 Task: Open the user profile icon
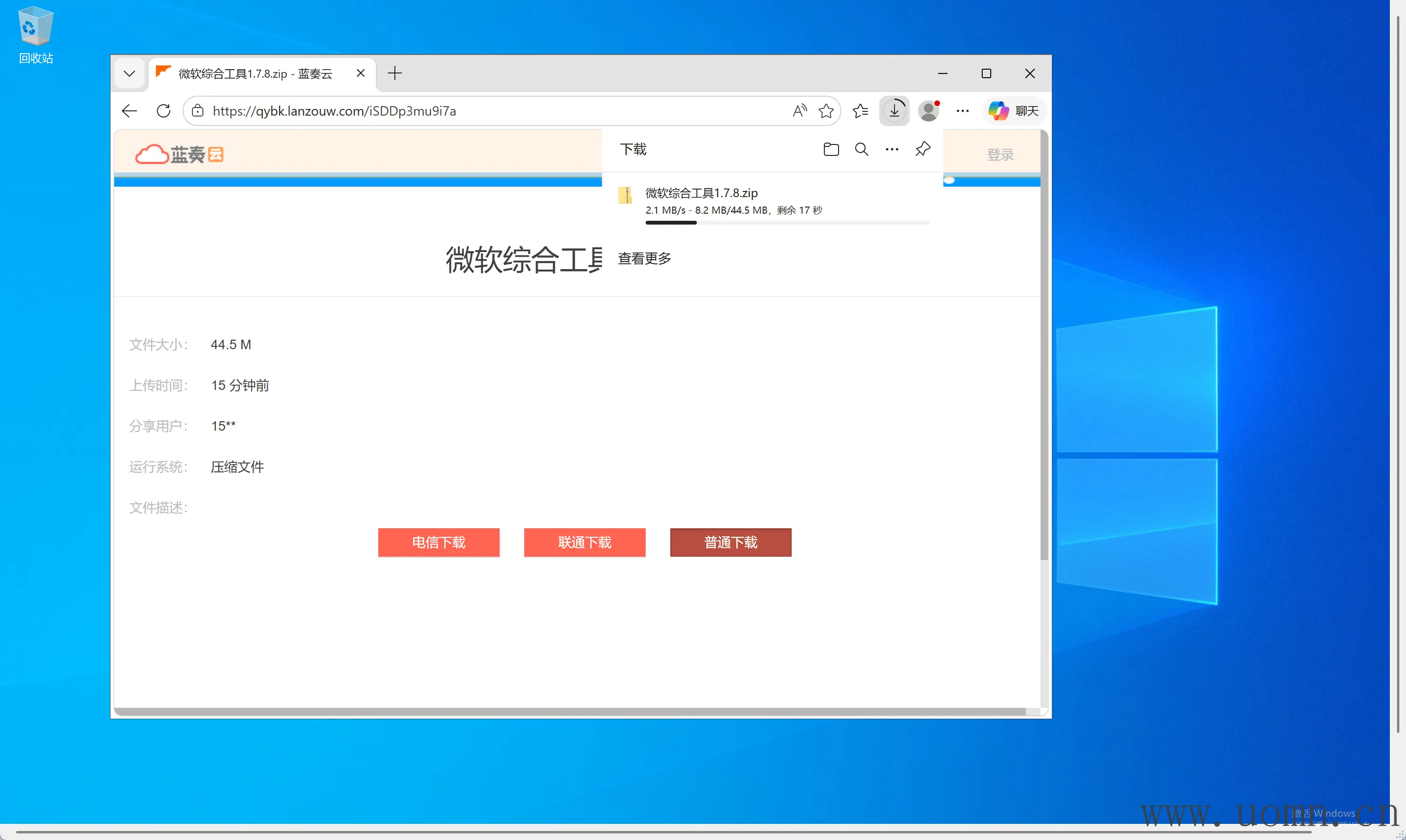(929, 111)
